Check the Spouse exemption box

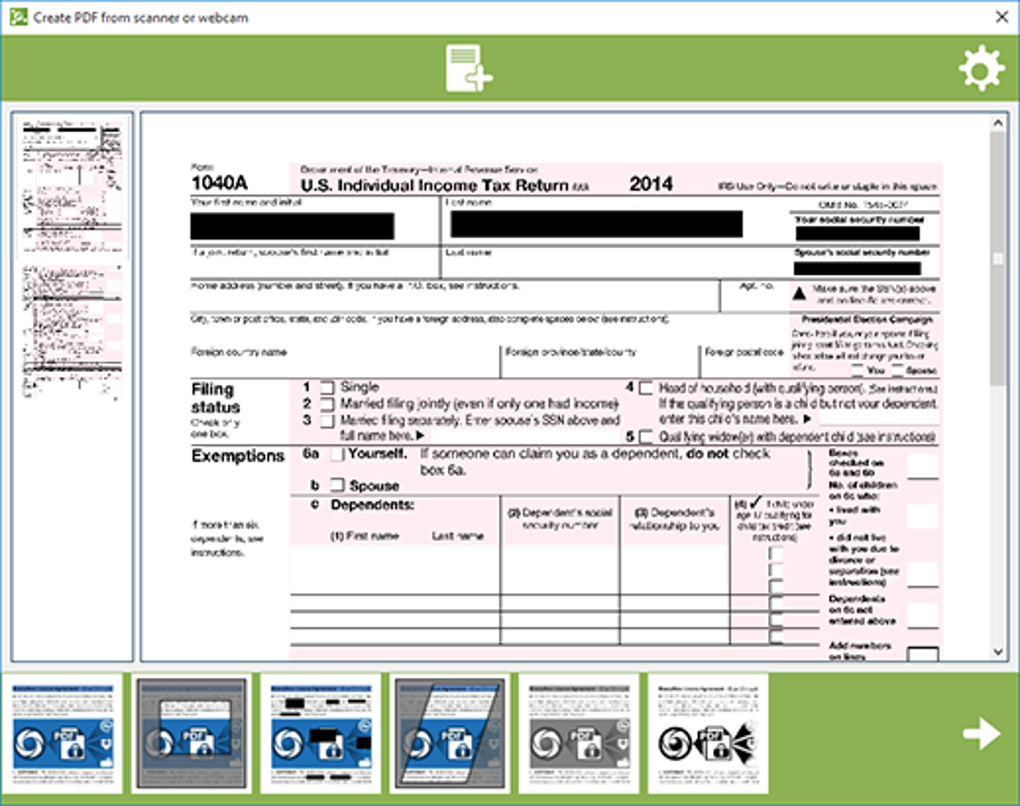click(x=337, y=485)
